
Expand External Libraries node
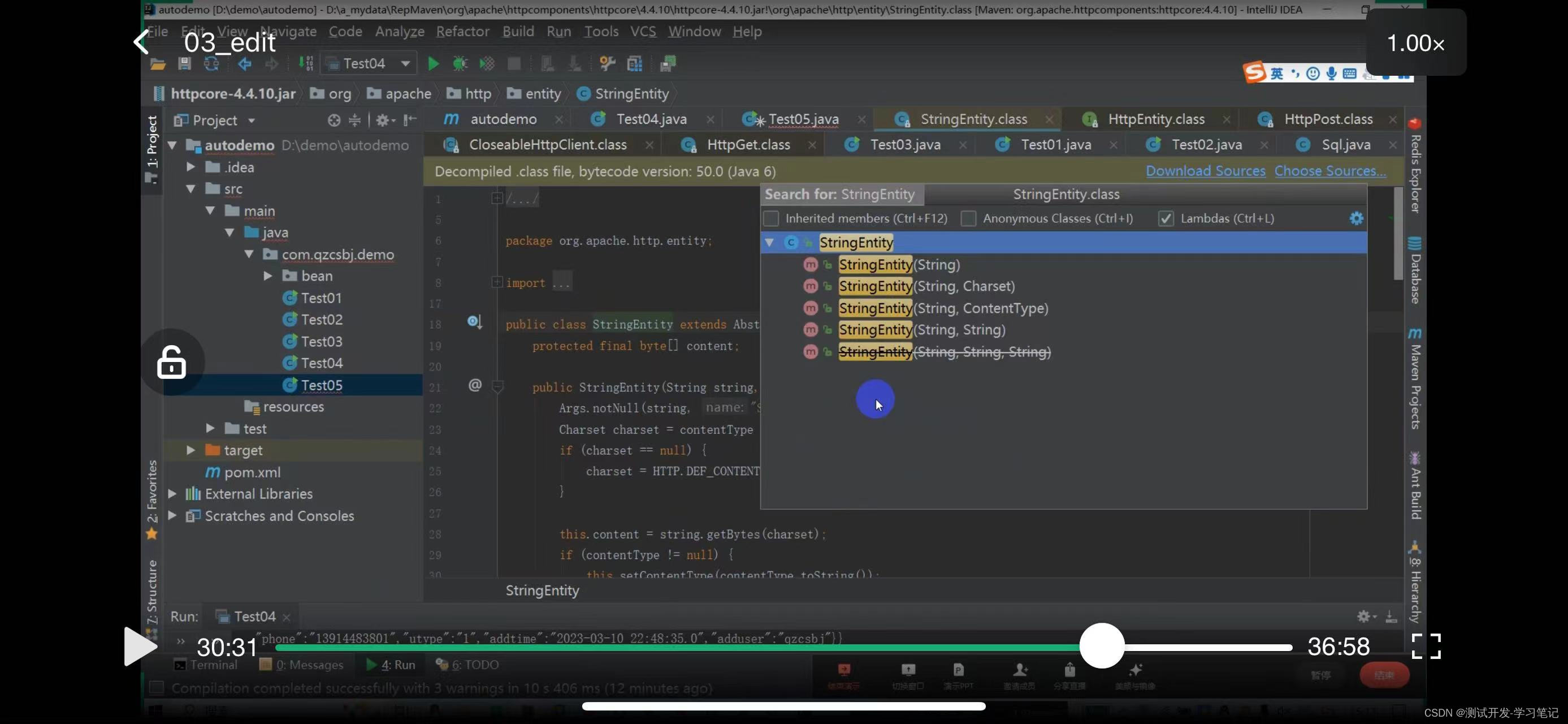[x=172, y=493]
